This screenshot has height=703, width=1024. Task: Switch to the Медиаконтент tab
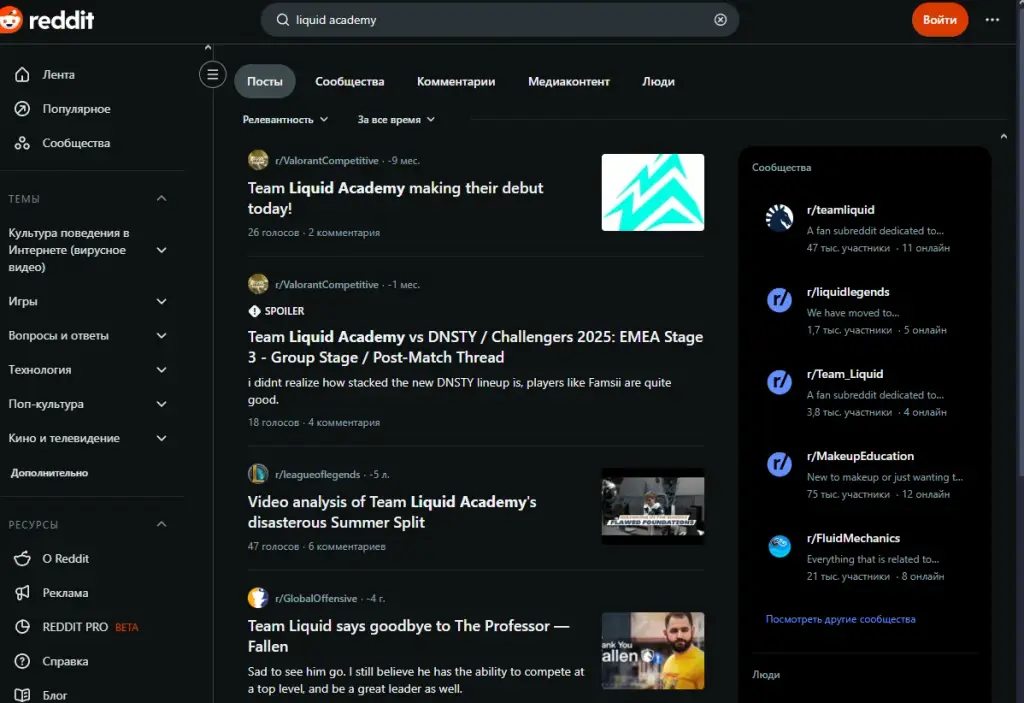point(568,82)
